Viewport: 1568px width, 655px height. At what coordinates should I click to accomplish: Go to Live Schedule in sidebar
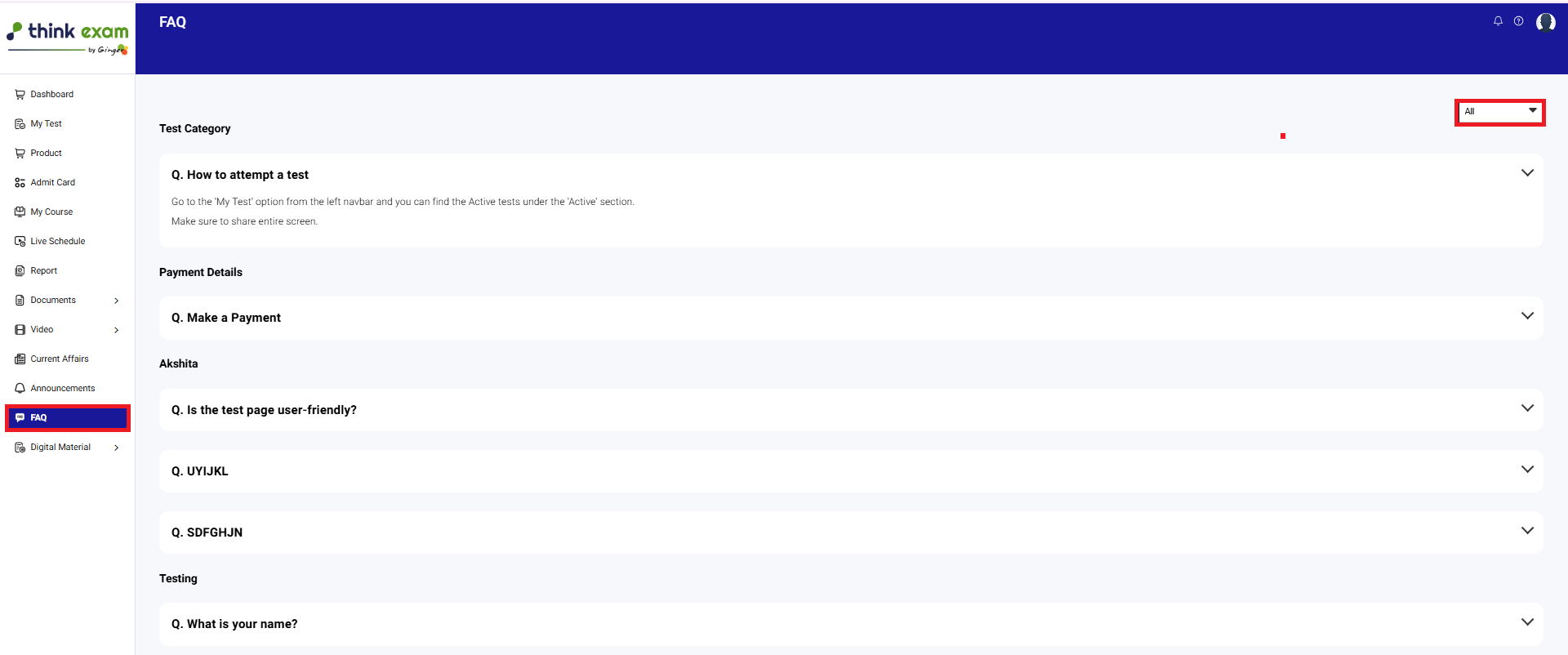[57, 242]
